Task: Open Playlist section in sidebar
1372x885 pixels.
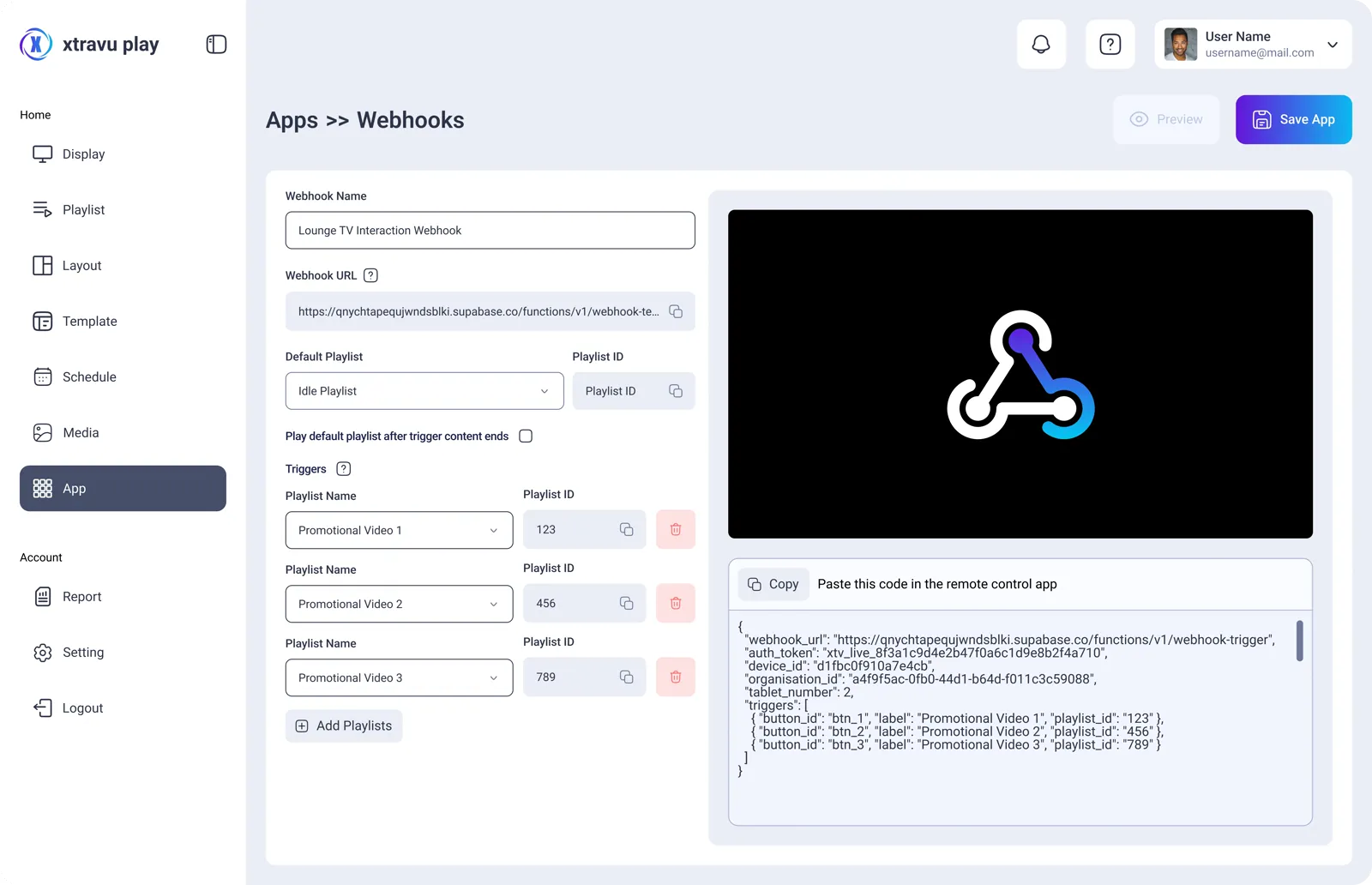Action: [123, 210]
